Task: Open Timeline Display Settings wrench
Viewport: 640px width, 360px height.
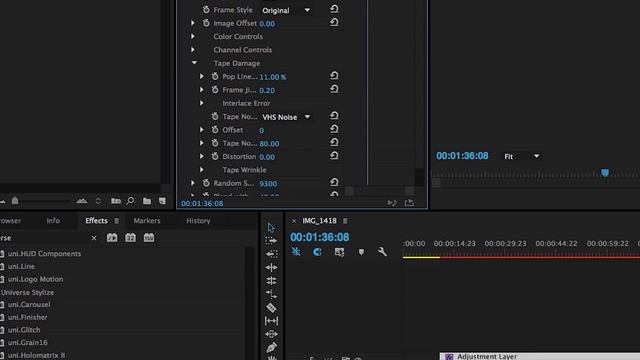Action: pos(382,252)
